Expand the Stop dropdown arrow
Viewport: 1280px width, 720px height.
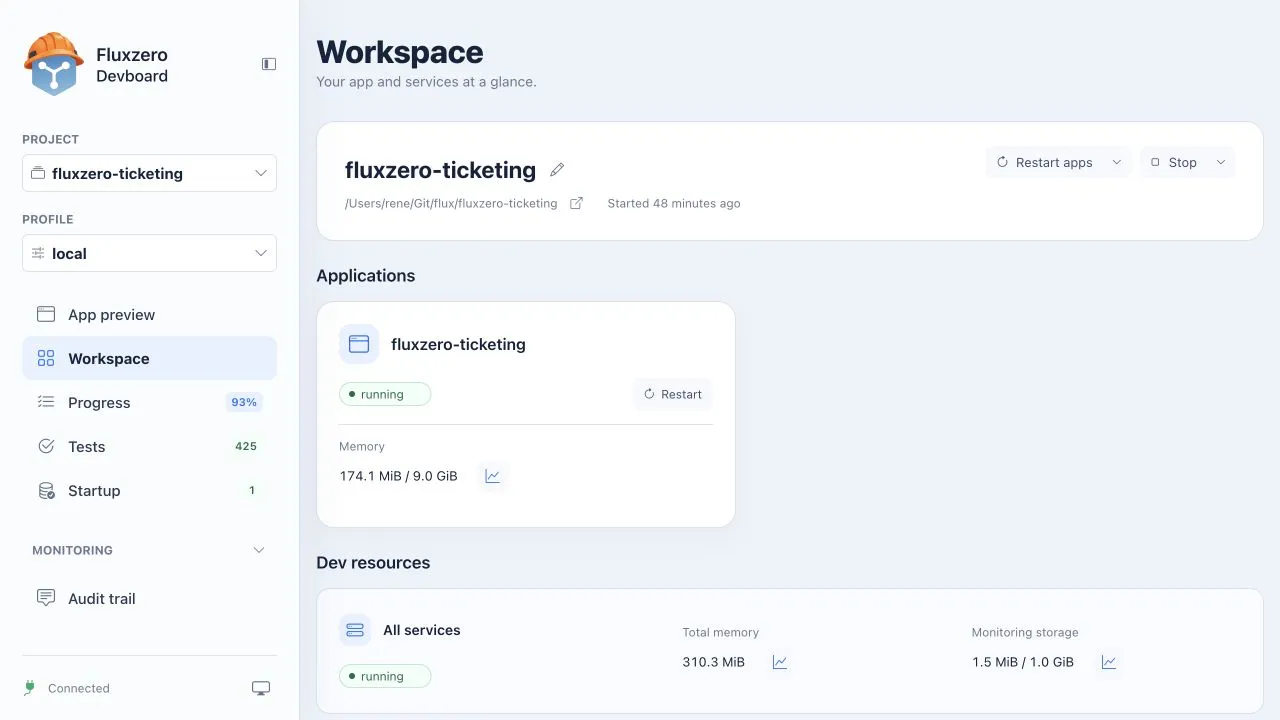[1221, 162]
